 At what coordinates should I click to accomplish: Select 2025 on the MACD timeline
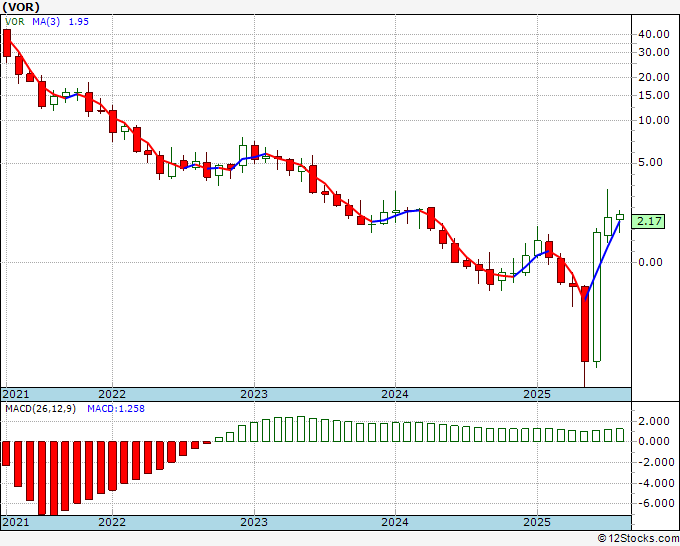click(537, 522)
